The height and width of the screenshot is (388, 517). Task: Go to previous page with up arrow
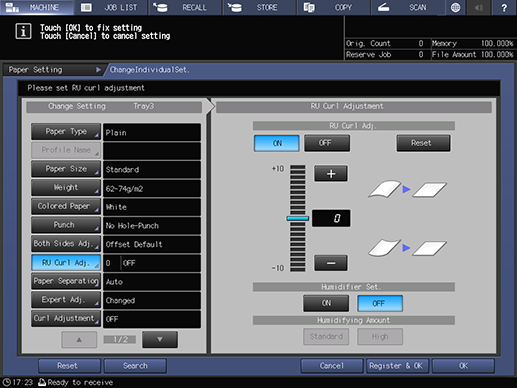[x=79, y=339]
